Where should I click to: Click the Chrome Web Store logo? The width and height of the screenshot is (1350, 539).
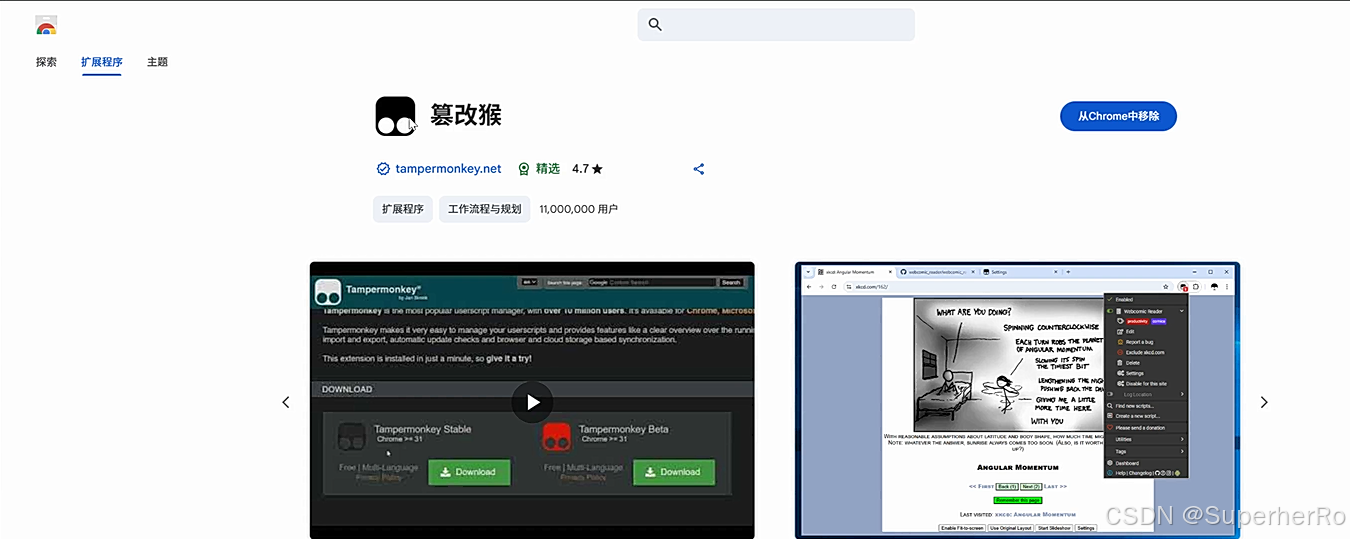coord(46,25)
